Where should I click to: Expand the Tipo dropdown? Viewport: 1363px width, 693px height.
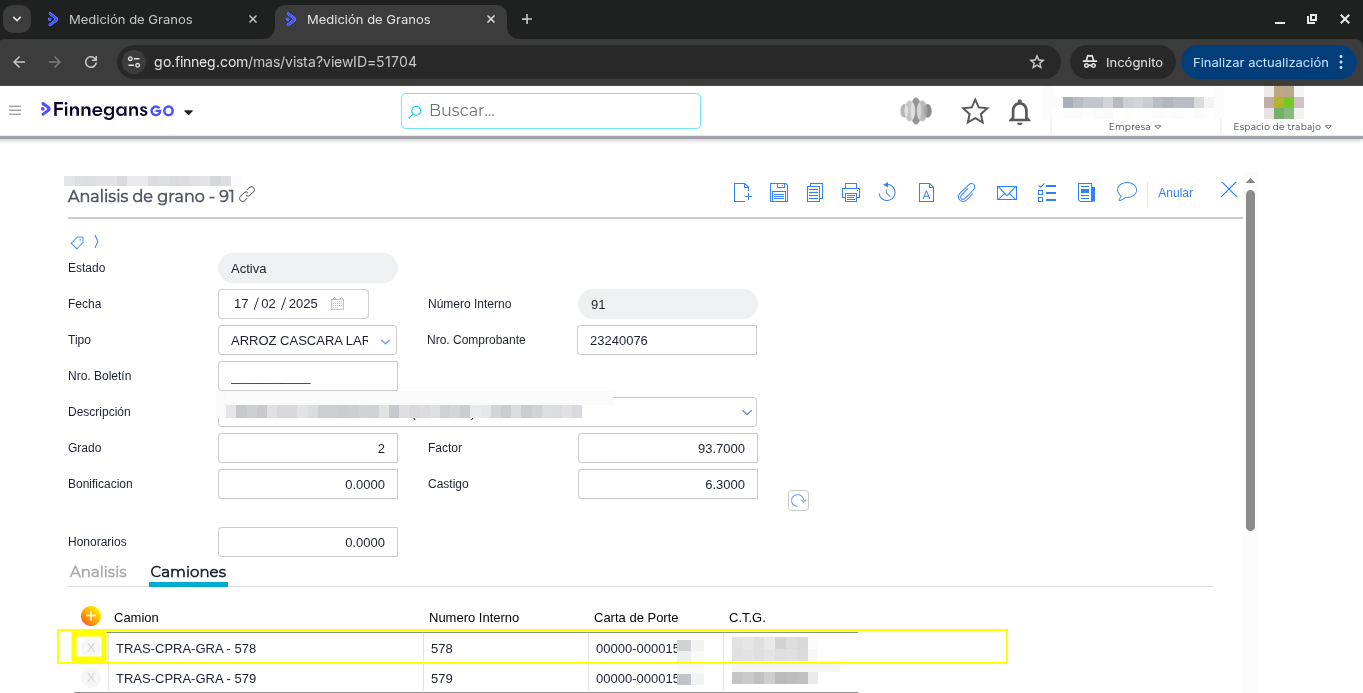[385, 341]
